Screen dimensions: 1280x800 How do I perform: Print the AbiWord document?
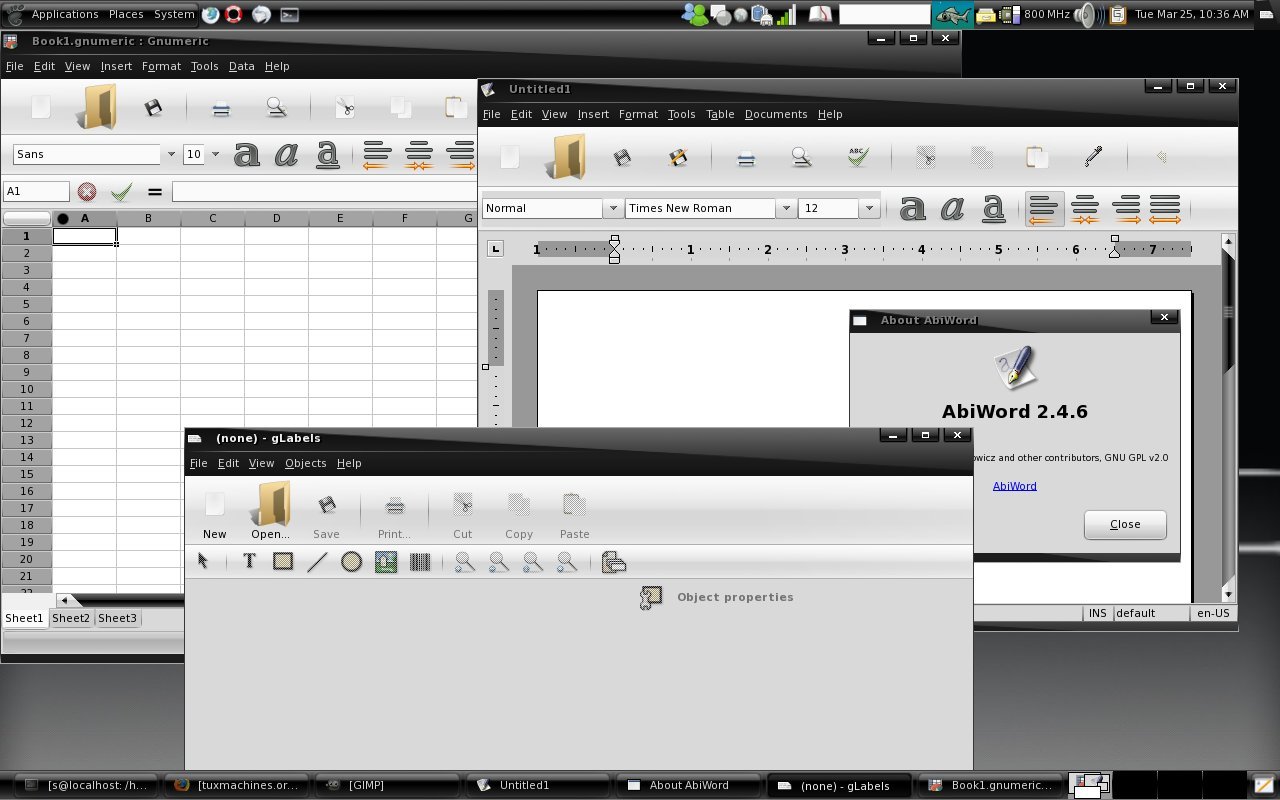(x=746, y=158)
